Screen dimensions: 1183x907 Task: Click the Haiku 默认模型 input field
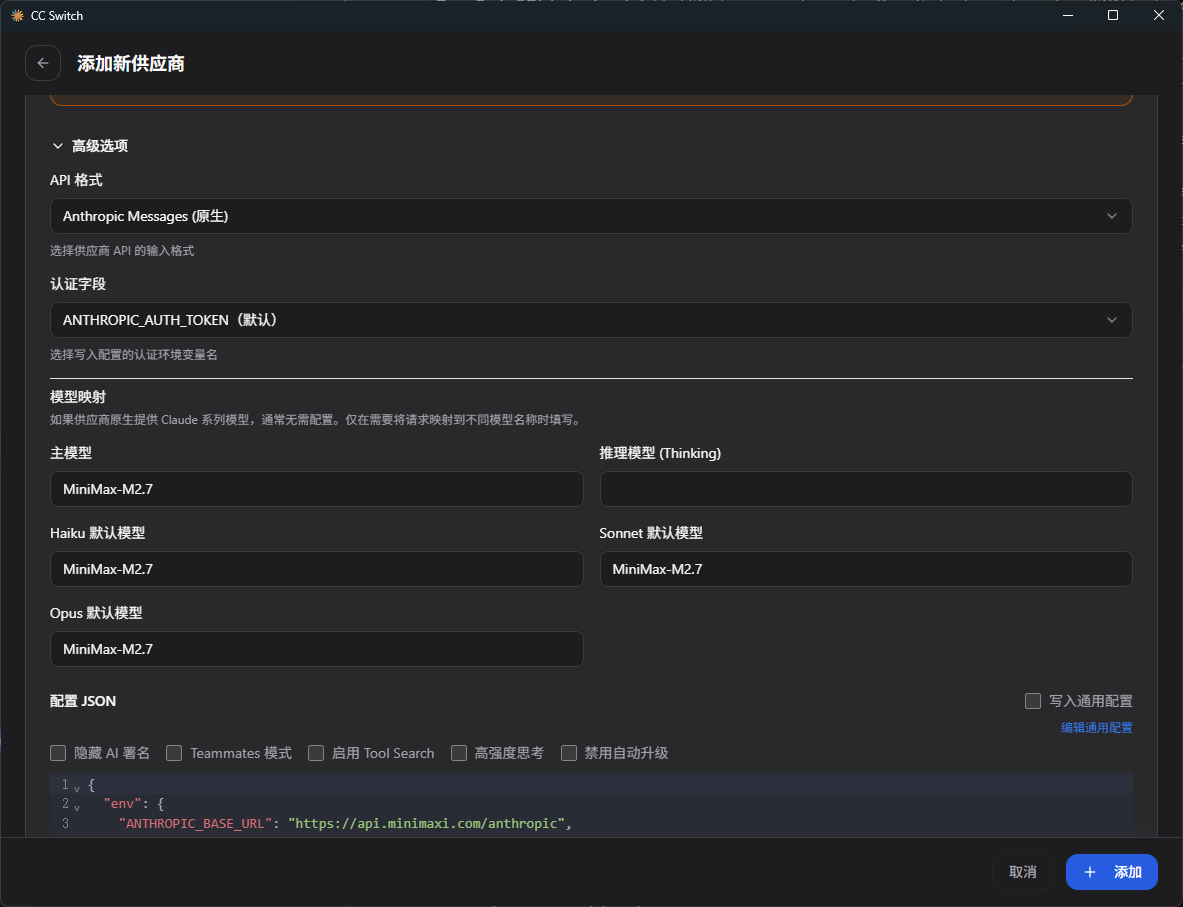[x=316, y=569]
